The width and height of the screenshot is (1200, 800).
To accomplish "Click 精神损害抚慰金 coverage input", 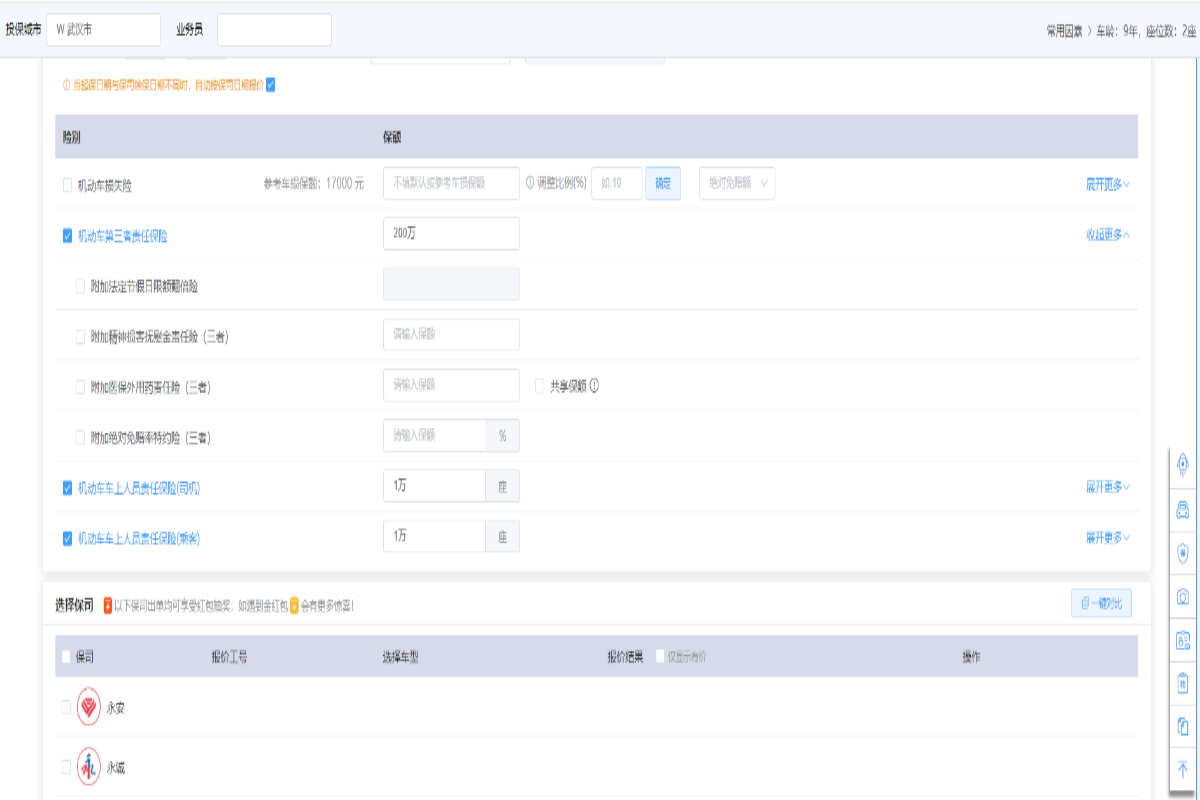I will [x=451, y=335].
